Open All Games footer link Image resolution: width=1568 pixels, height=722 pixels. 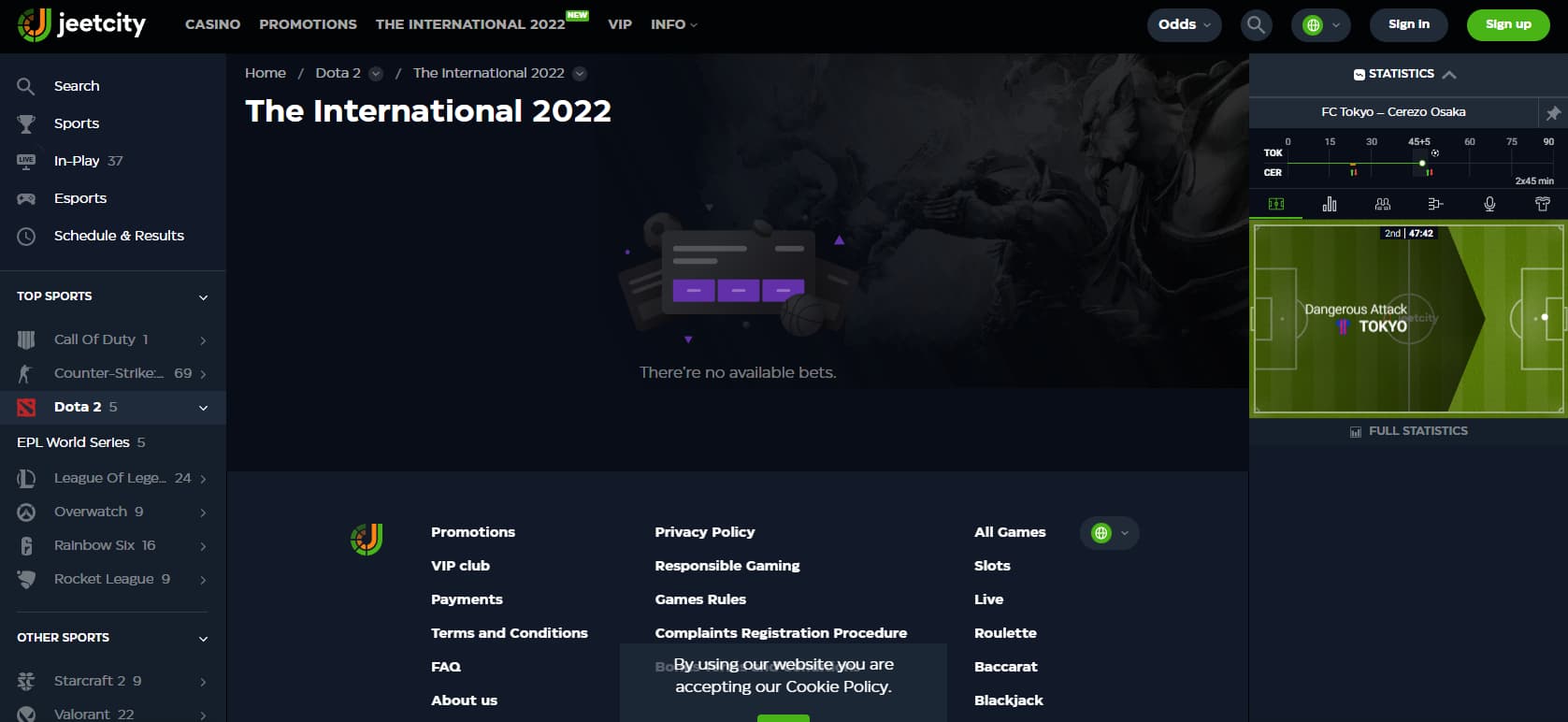pos(1010,532)
